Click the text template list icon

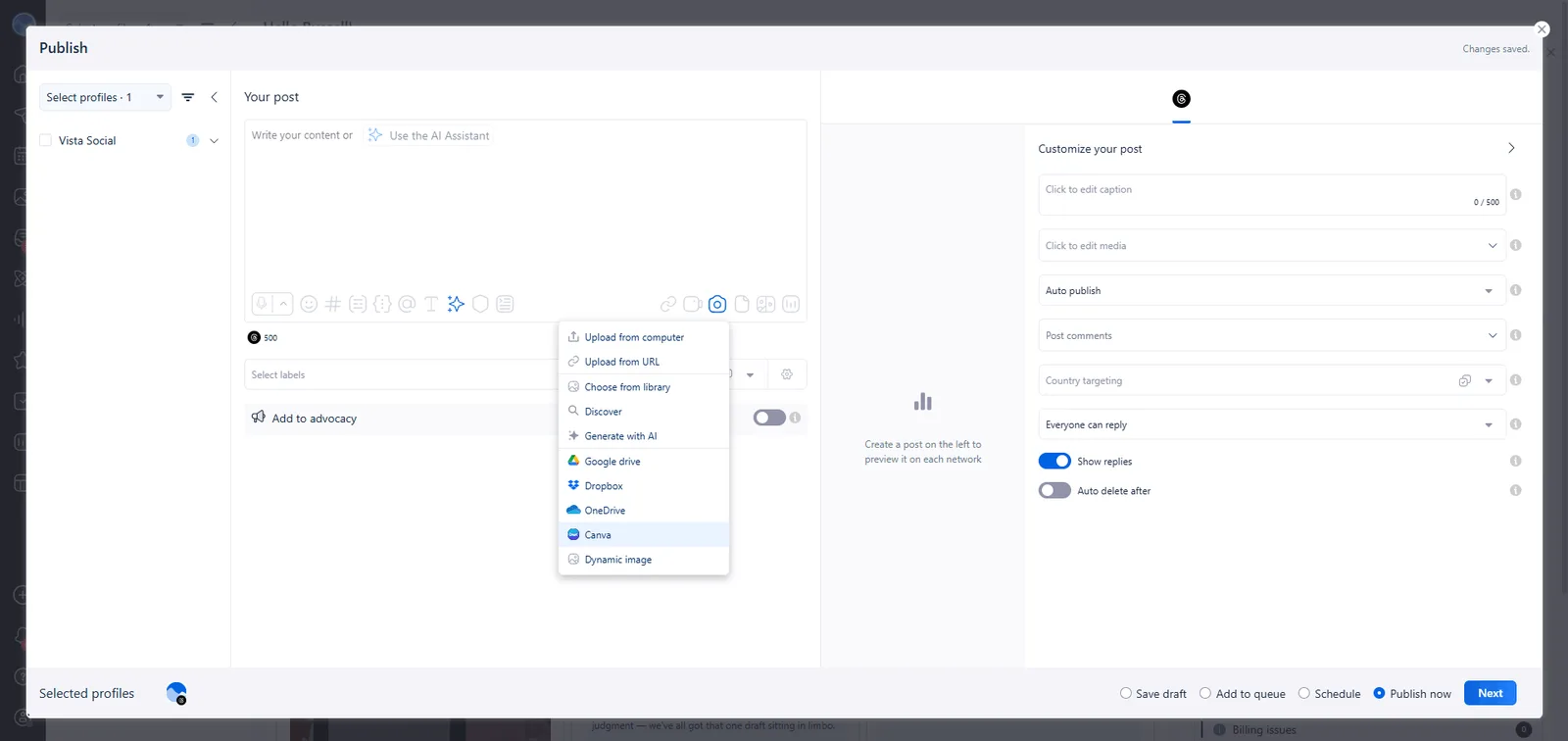[x=505, y=304]
